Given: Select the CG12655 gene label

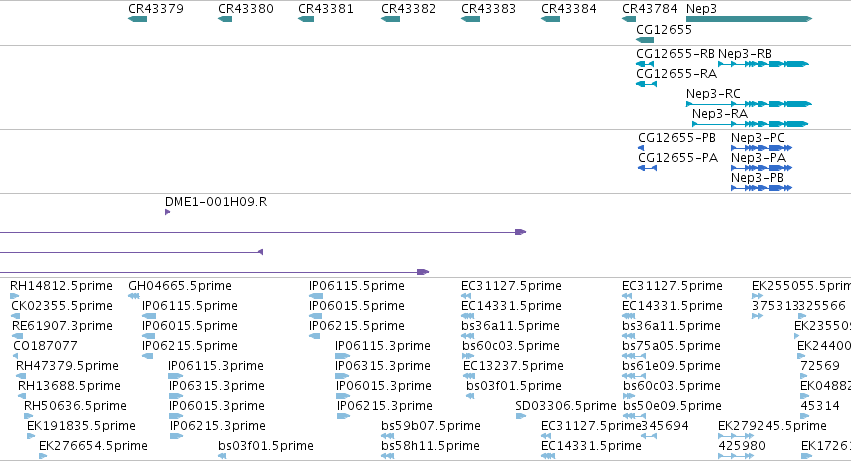Looking at the screenshot, I should [664, 30].
